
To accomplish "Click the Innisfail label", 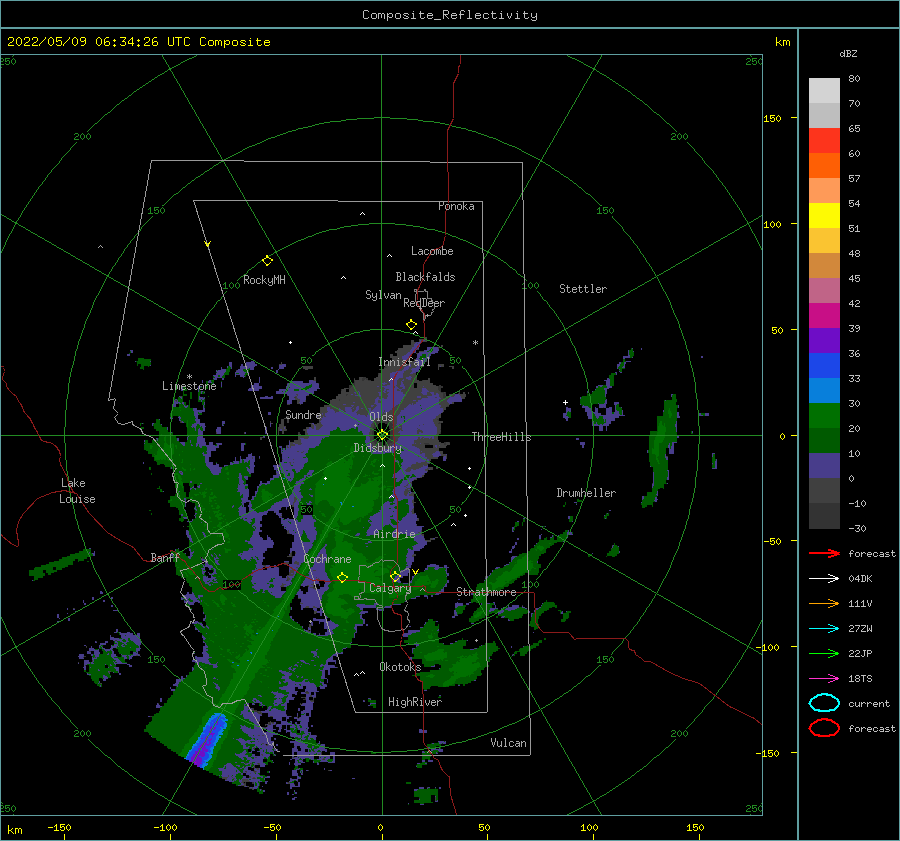I will 404,362.
